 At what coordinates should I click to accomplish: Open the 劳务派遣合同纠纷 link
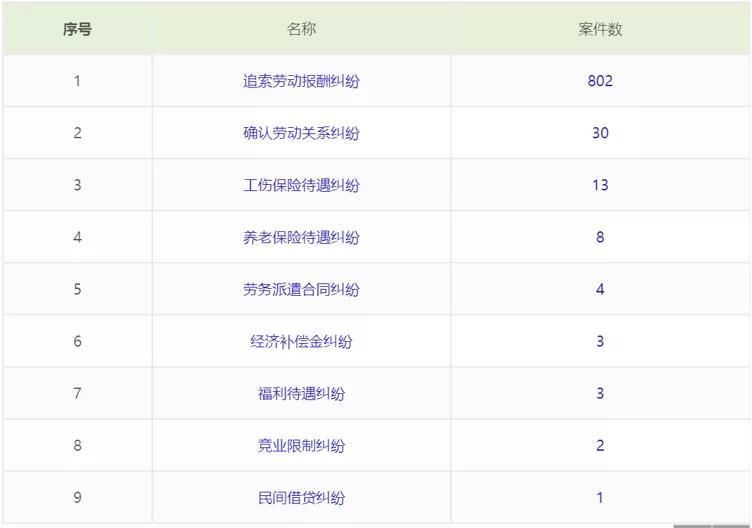pos(301,289)
